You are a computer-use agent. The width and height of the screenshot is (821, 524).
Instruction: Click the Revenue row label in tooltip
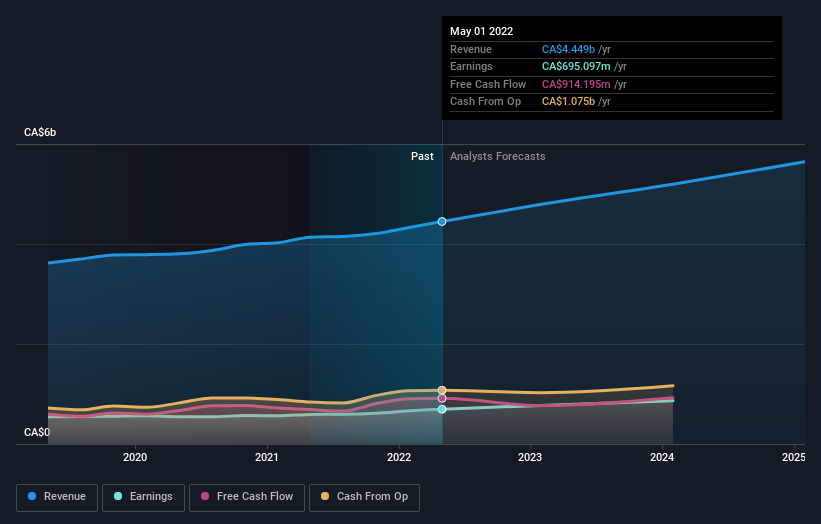pos(471,49)
